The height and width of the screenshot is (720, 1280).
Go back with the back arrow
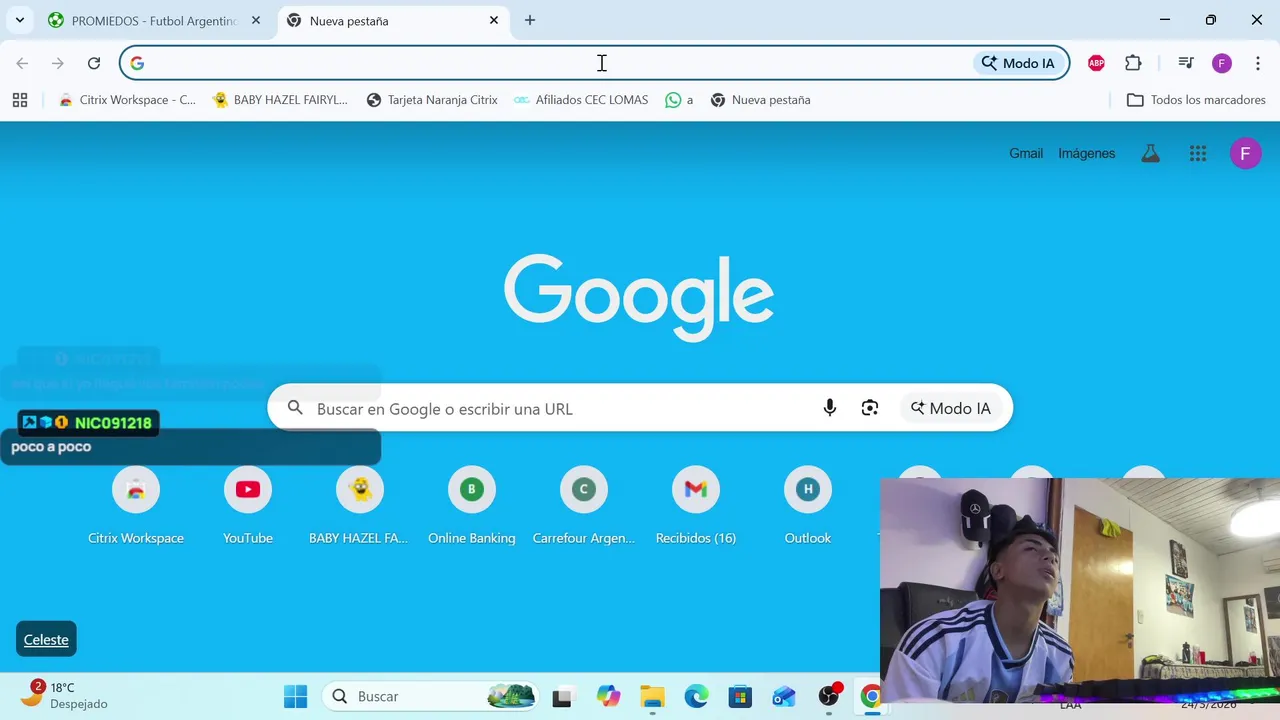[22, 63]
